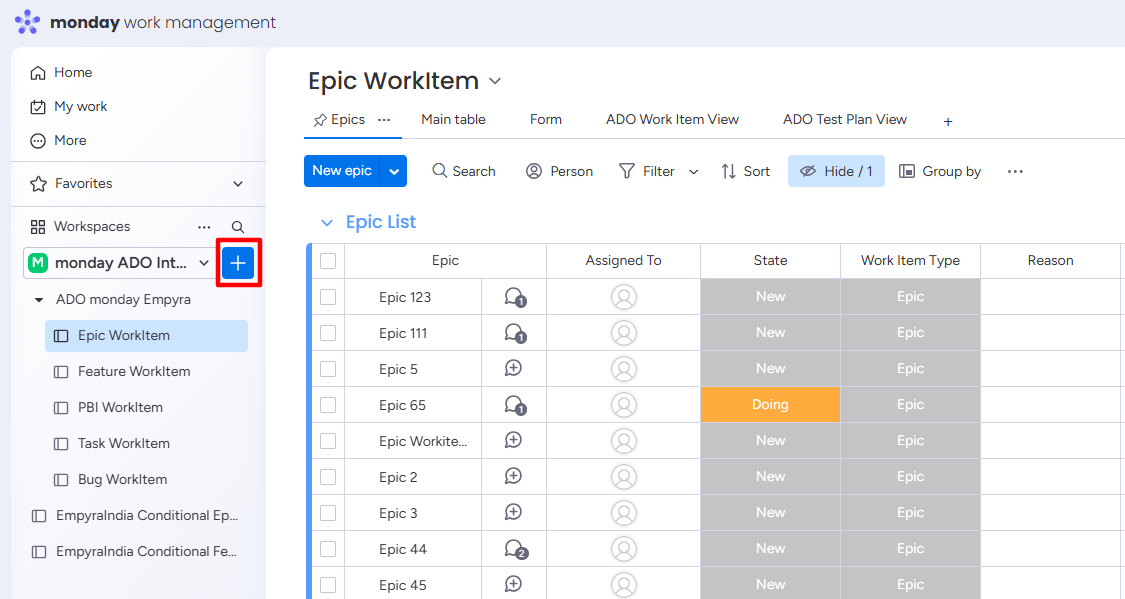The height and width of the screenshot is (599, 1125).
Task: Click the green M workspace avatar
Action: coord(37,263)
